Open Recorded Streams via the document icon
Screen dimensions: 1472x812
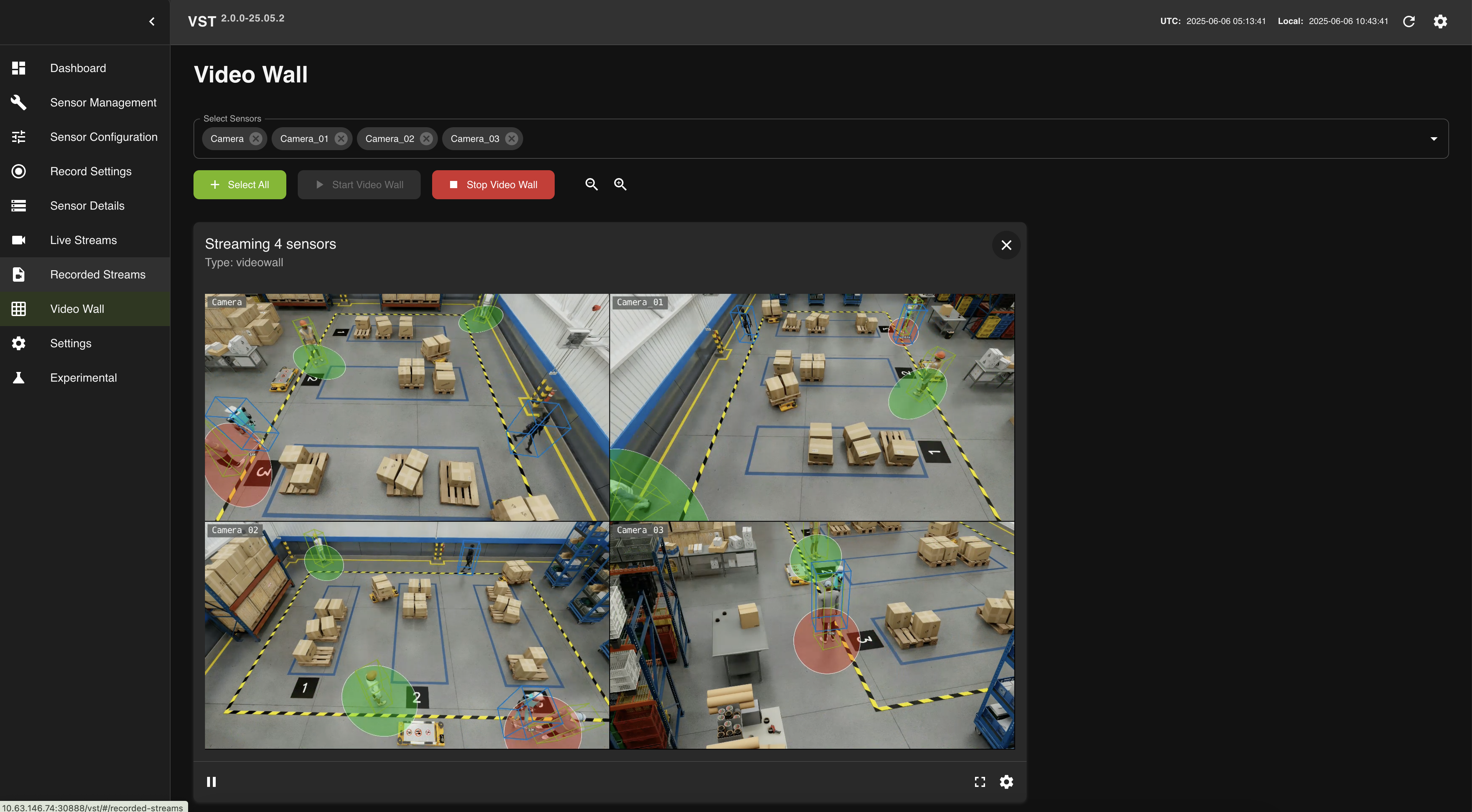[18, 274]
